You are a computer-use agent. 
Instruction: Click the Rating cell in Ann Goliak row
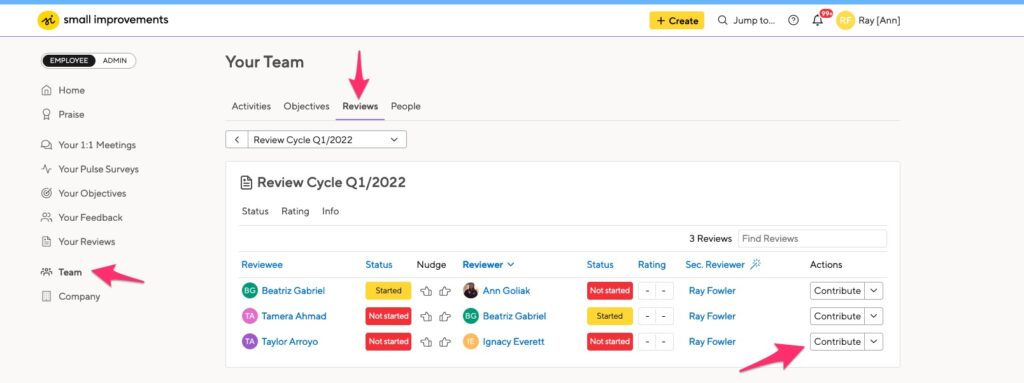click(656, 291)
